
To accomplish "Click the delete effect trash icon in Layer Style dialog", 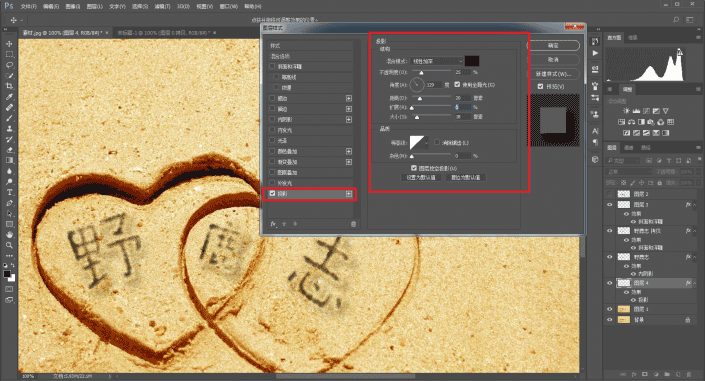I will [353, 224].
